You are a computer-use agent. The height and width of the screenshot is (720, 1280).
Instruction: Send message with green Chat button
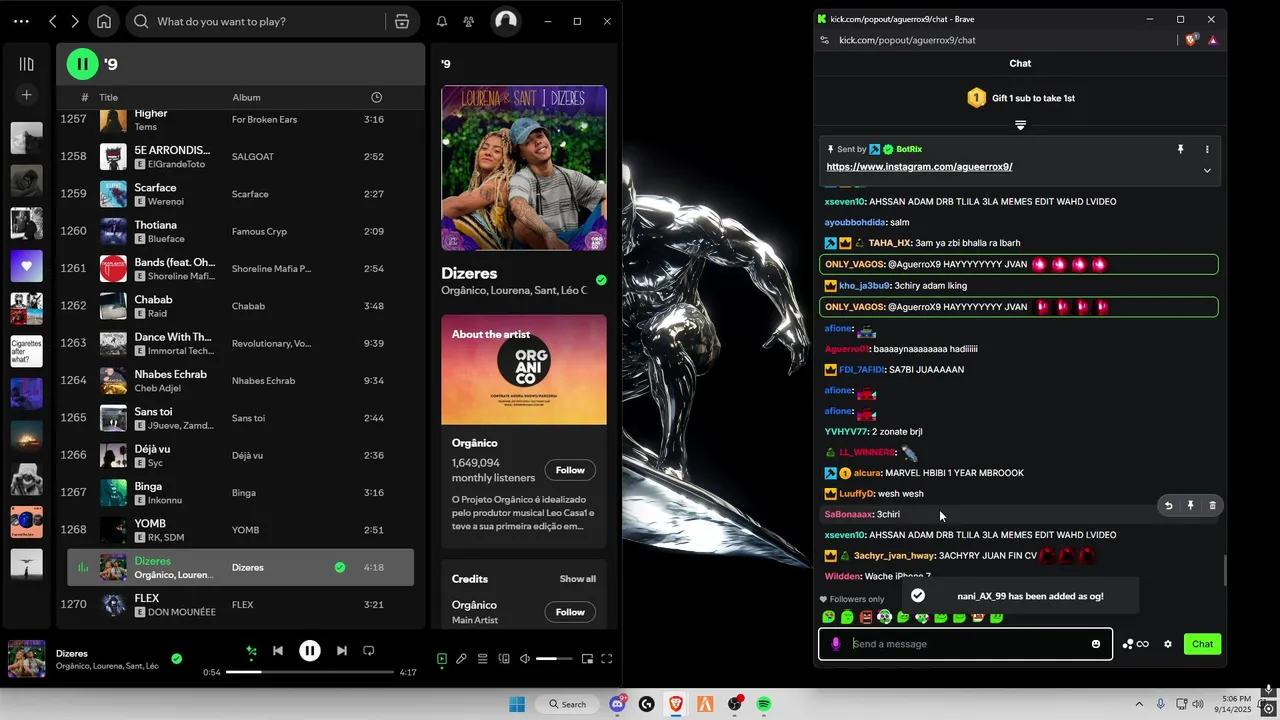(1202, 644)
